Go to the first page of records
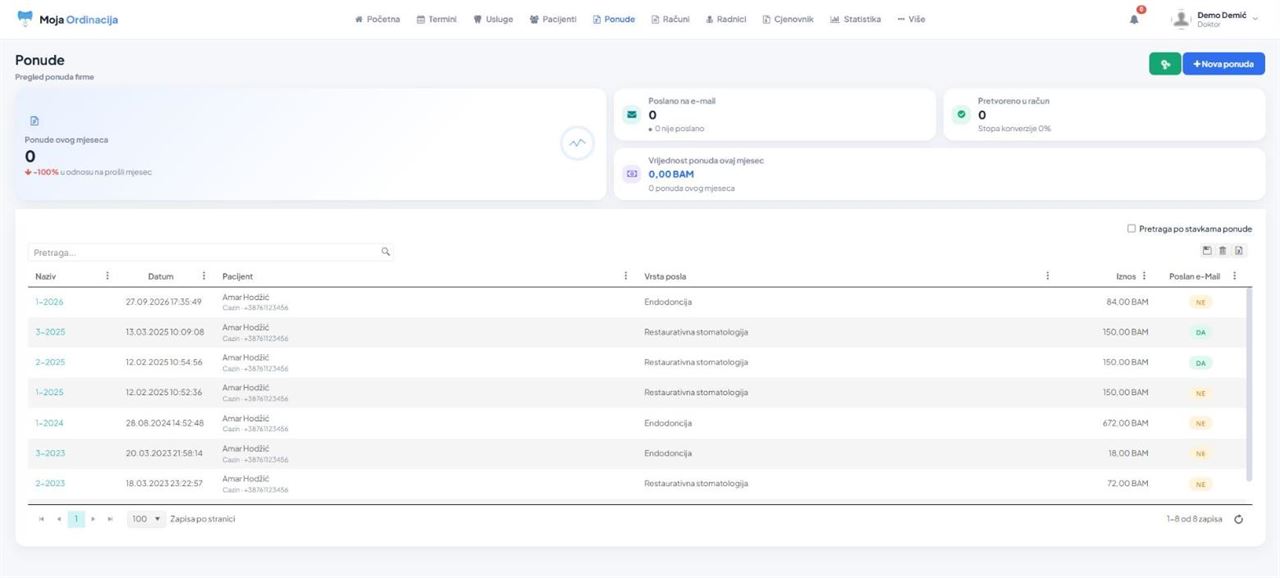The image size is (1280, 578). pyautogui.click(x=41, y=519)
